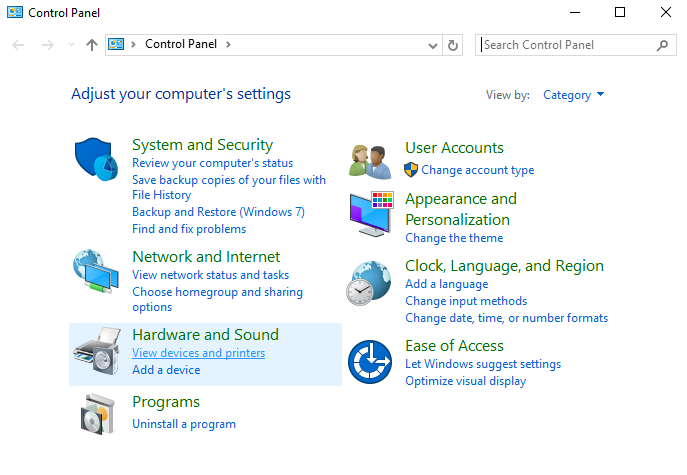Viewport: 687px width, 475px height.
Task: Open the Ease of Access category
Action: (454, 346)
